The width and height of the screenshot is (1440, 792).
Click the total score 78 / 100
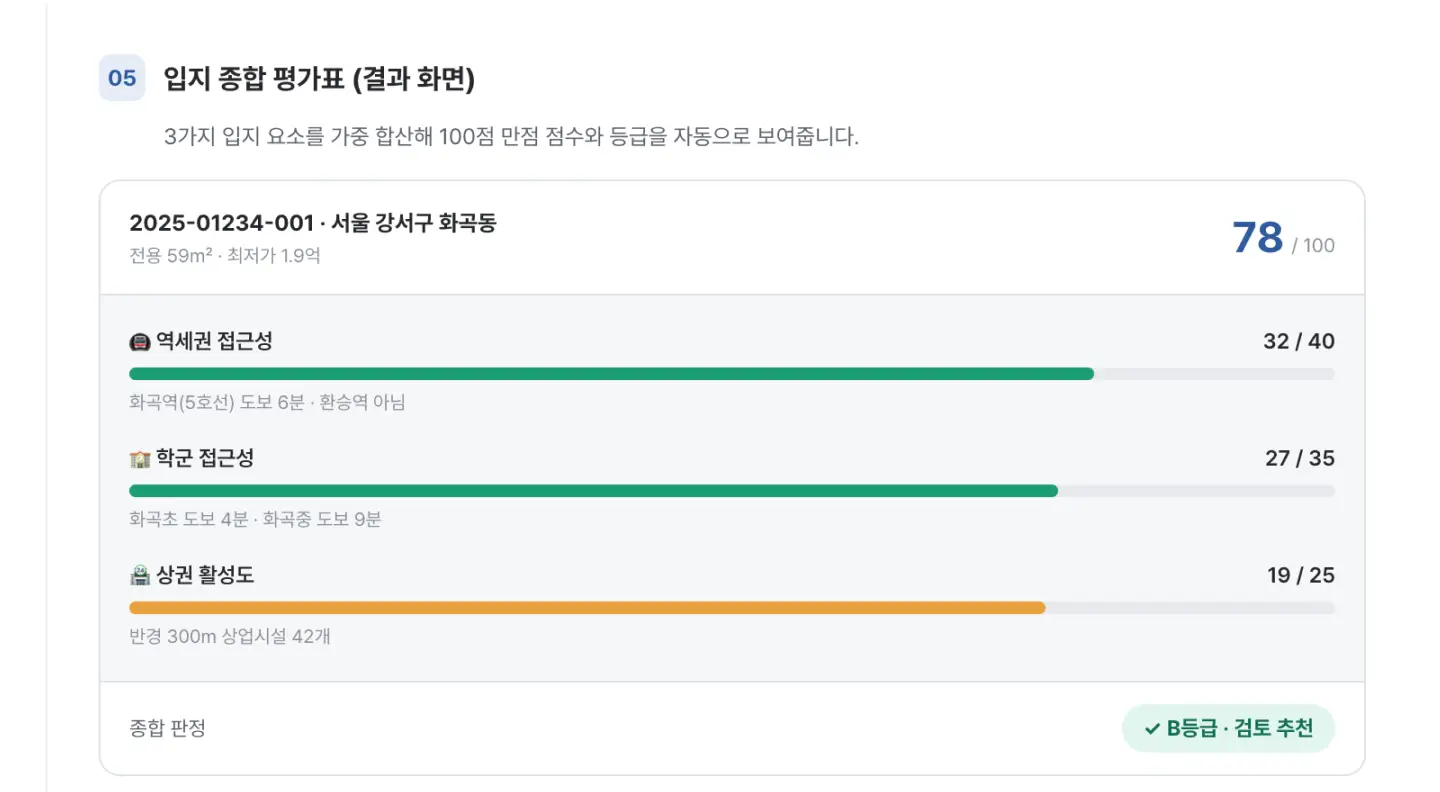[1283, 238]
